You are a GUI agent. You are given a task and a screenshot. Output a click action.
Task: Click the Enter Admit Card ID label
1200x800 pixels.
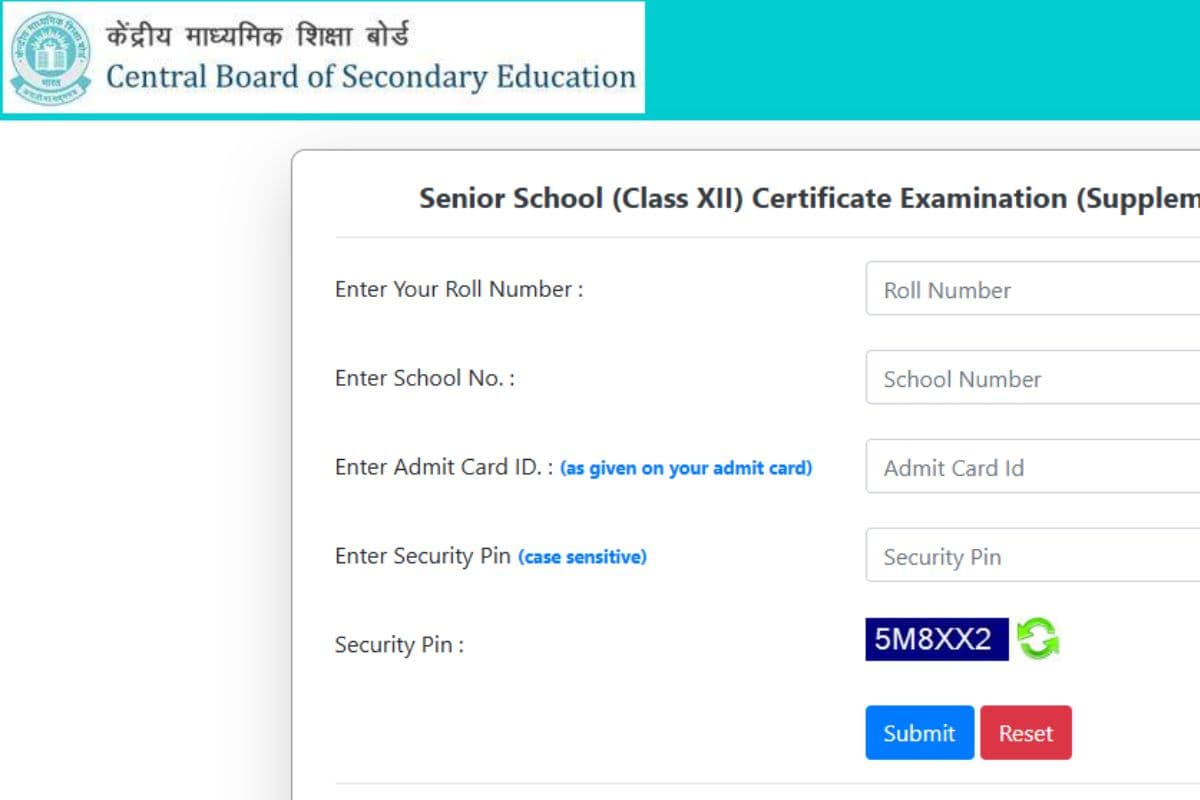coord(440,466)
